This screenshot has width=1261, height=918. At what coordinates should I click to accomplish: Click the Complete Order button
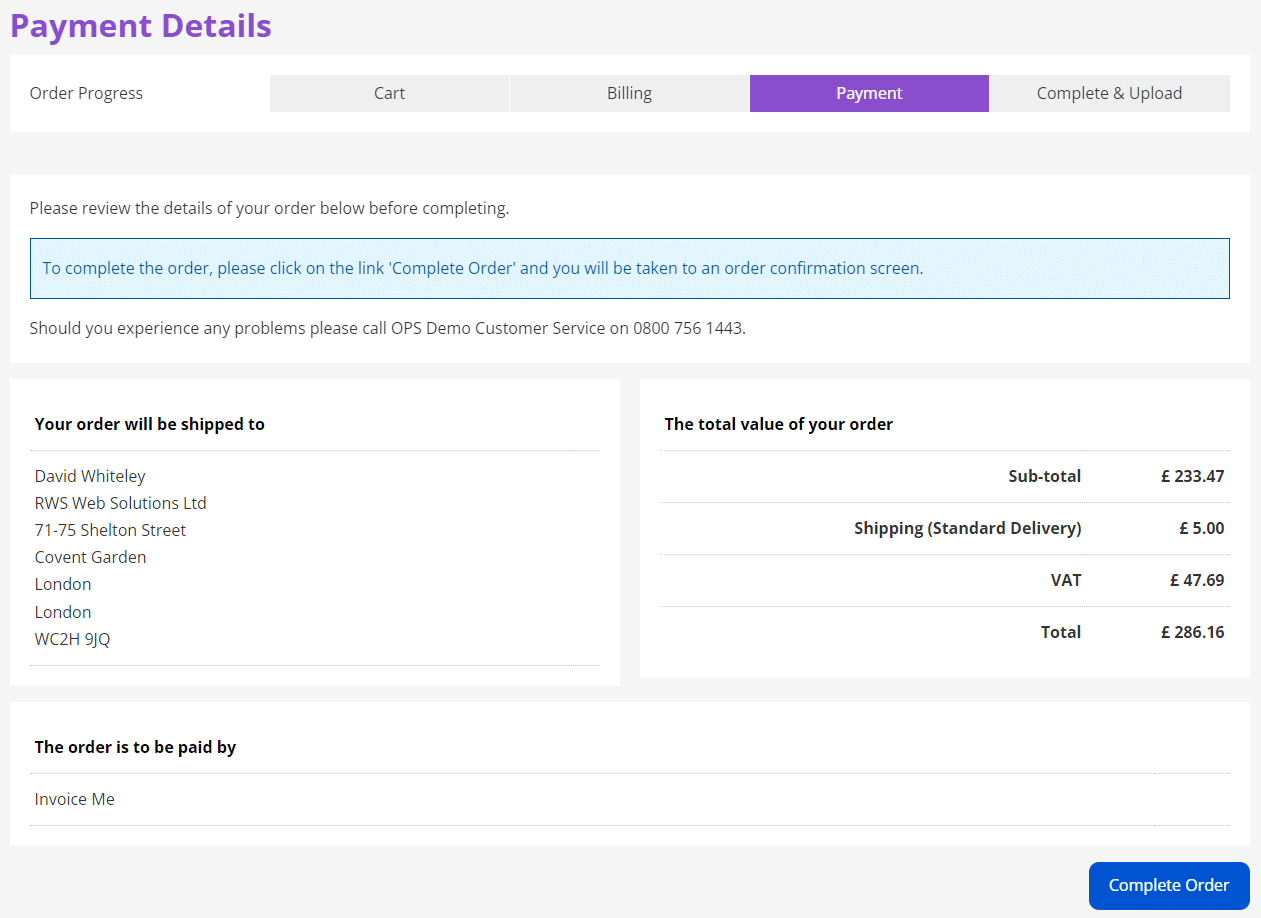(x=1168, y=885)
